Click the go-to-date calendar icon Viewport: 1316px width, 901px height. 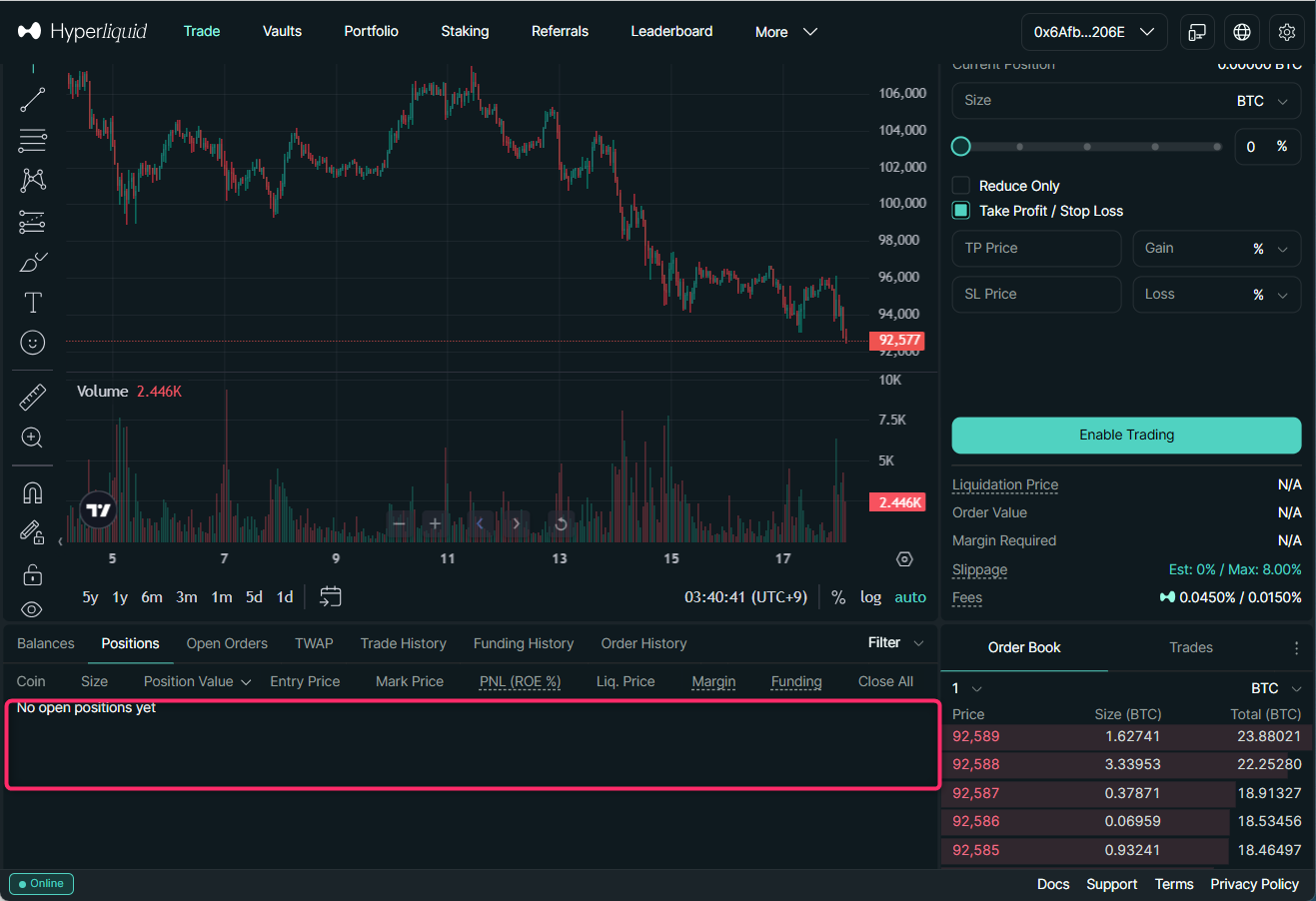coord(330,596)
